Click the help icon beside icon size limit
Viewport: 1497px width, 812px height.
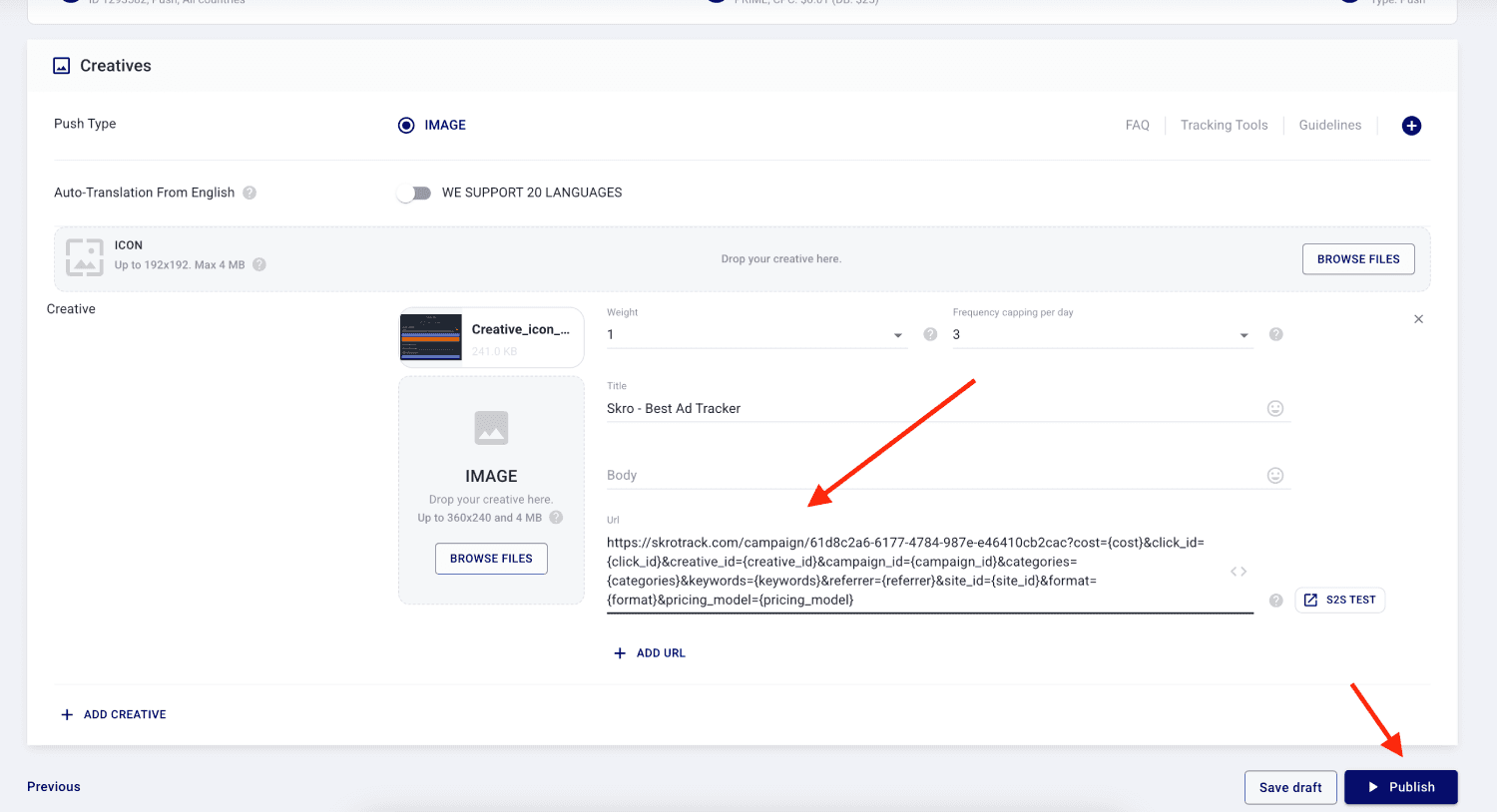tap(259, 264)
